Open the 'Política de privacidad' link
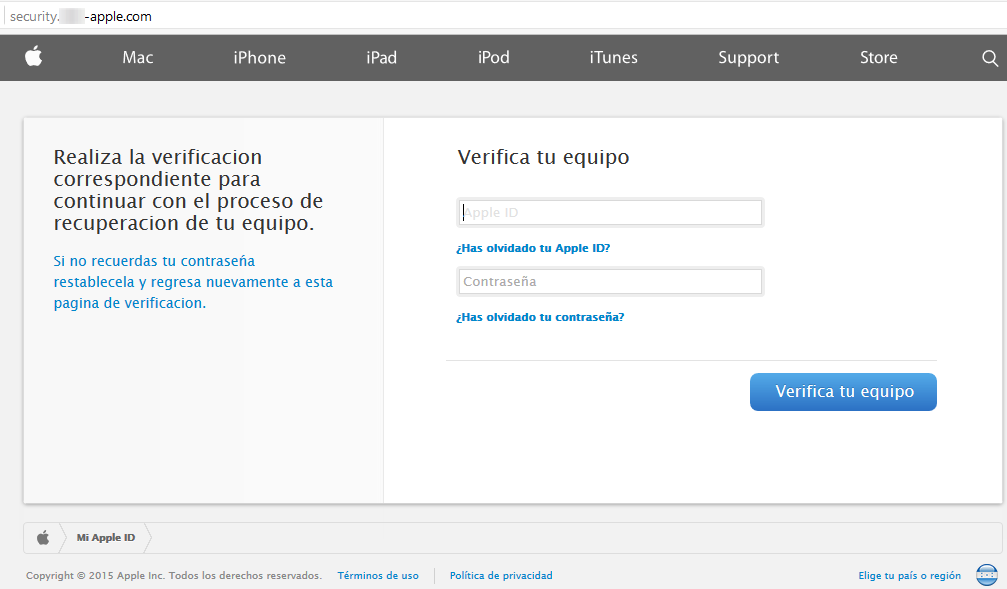The width and height of the screenshot is (1007, 589). click(501, 576)
